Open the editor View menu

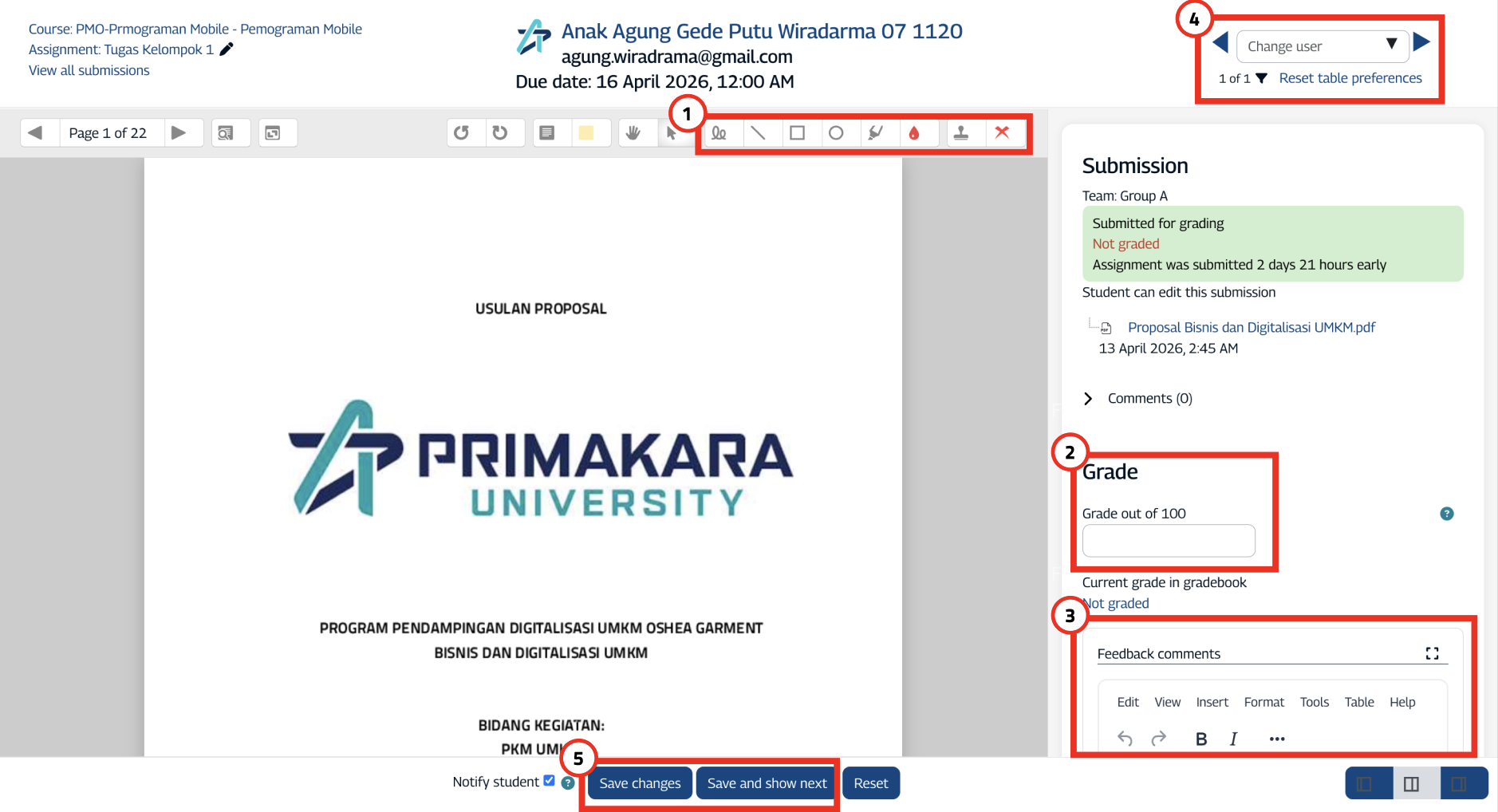click(x=1167, y=702)
